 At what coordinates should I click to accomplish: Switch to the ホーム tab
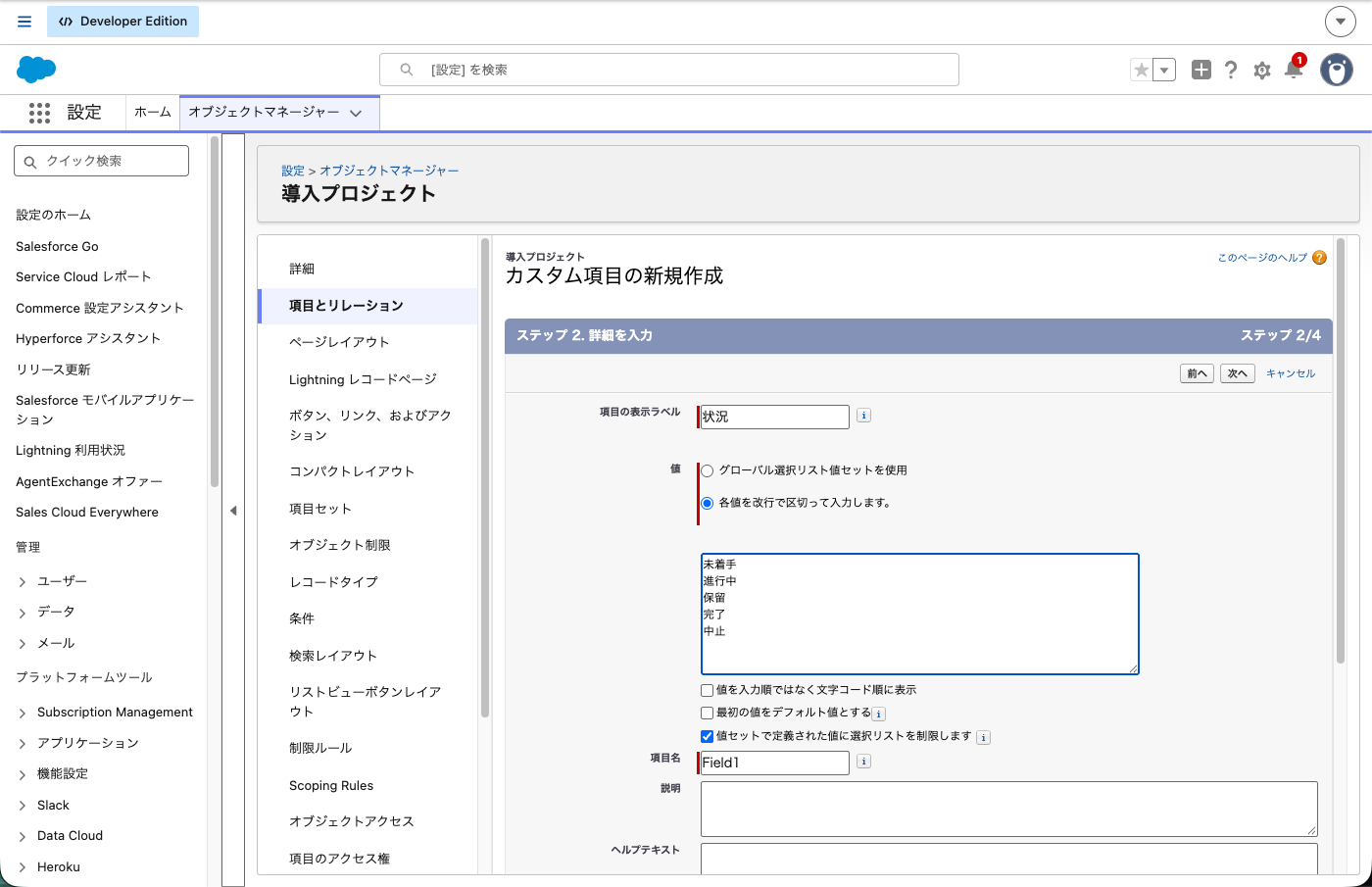[x=153, y=112]
